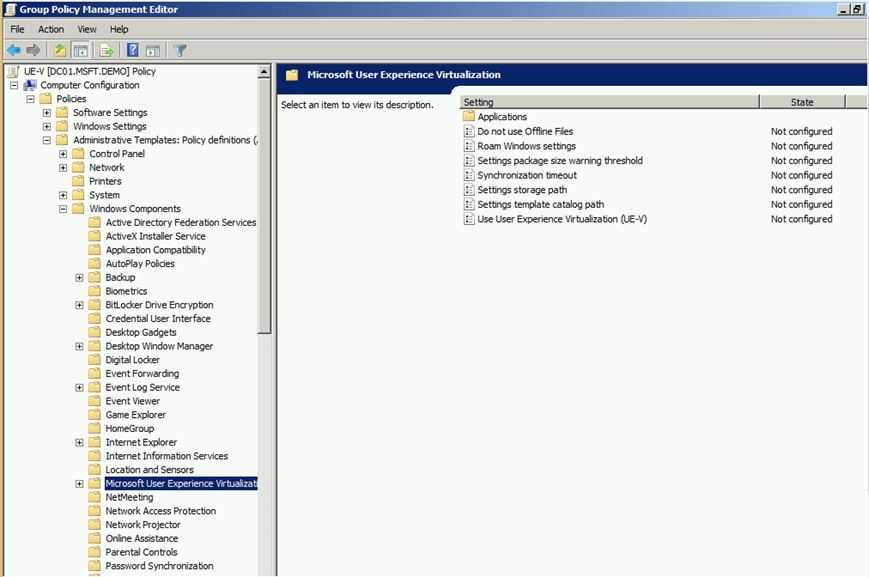The width and height of the screenshot is (869, 577).
Task: Click the policy icon for Settings package size warning threshold
Action: [469, 161]
